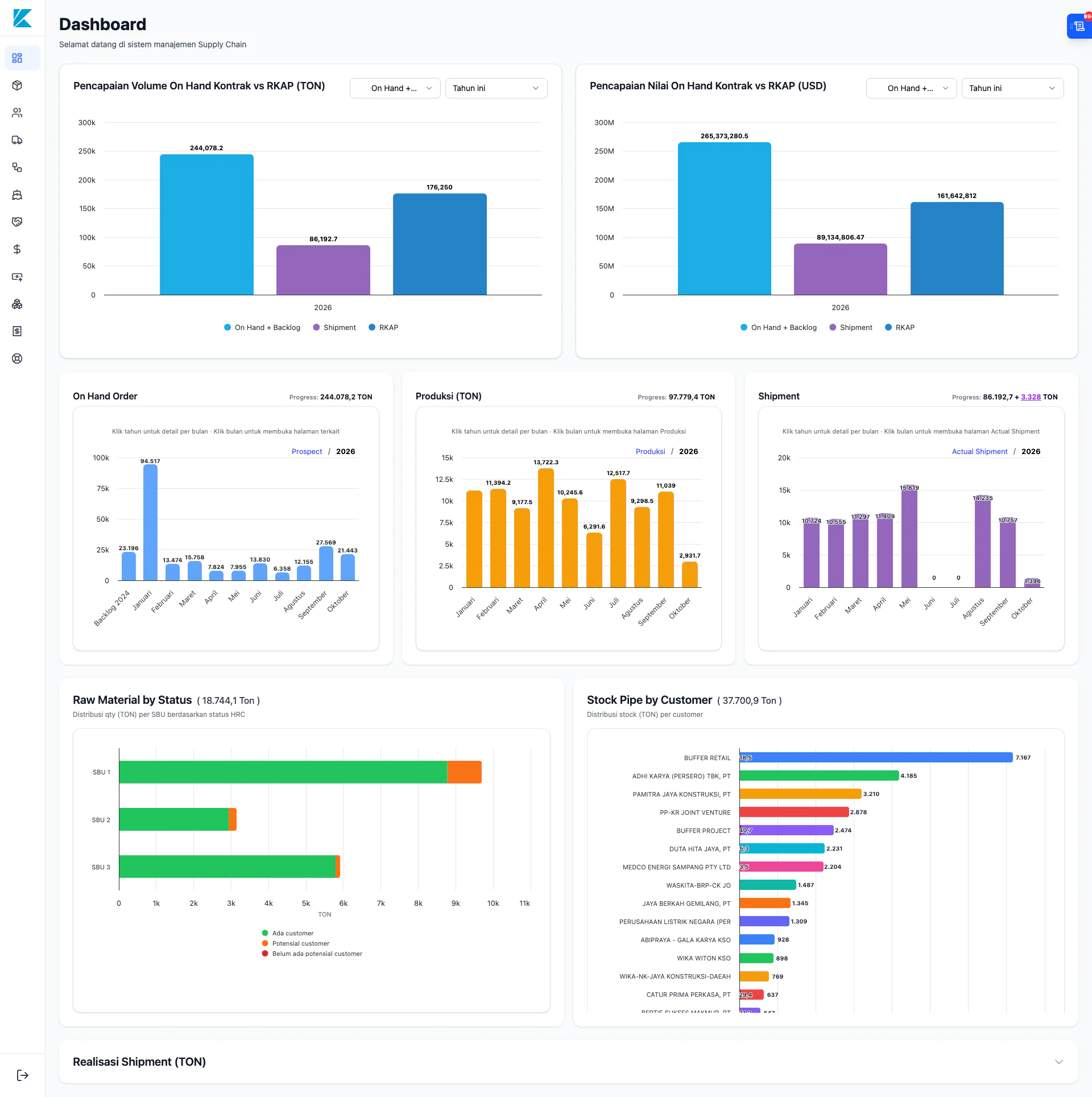This screenshot has height=1097, width=1092.
Task: Click the logout icon at sidebar bottom
Action: coord(23,1075)
